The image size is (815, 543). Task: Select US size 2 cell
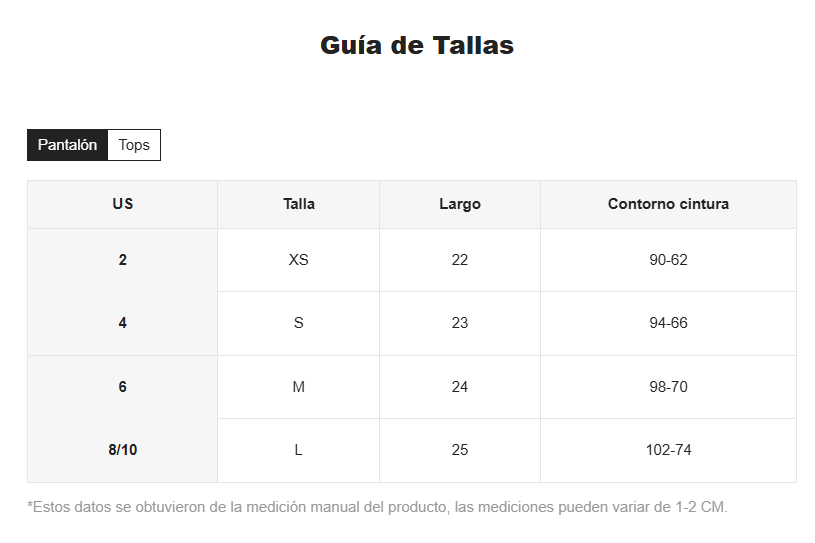click(x=123, y=260)
